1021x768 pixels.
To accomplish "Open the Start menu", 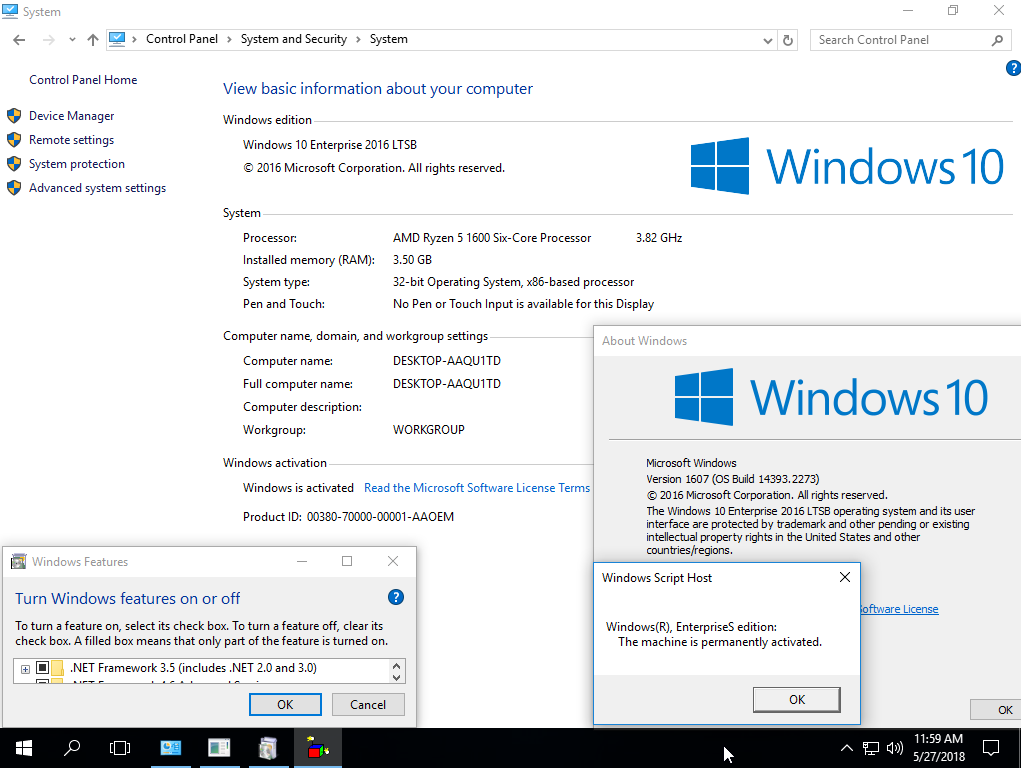I will pos(24,748).
